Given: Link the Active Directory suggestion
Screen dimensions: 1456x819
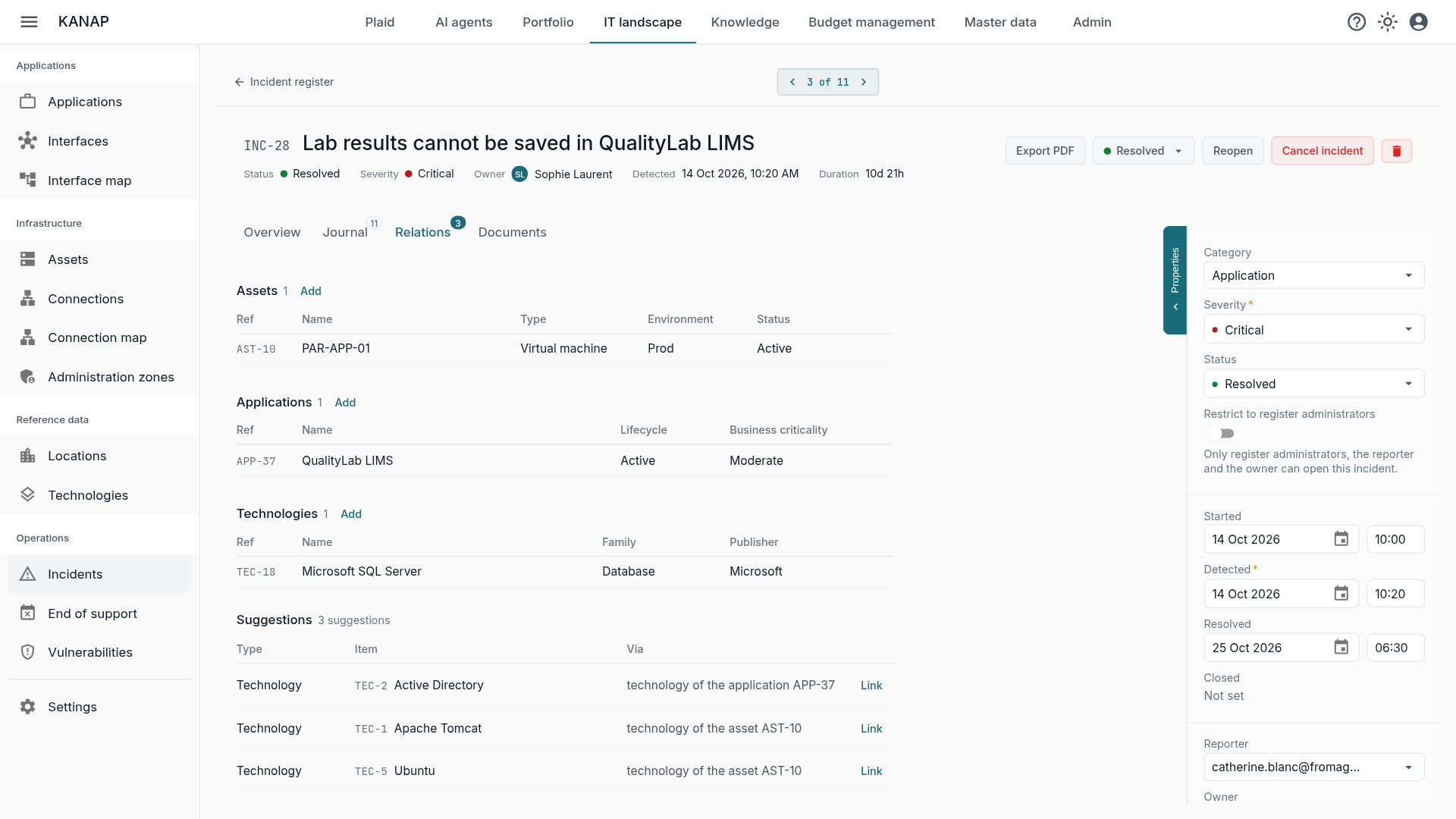Looking at the screenshot, I should 871,686.
